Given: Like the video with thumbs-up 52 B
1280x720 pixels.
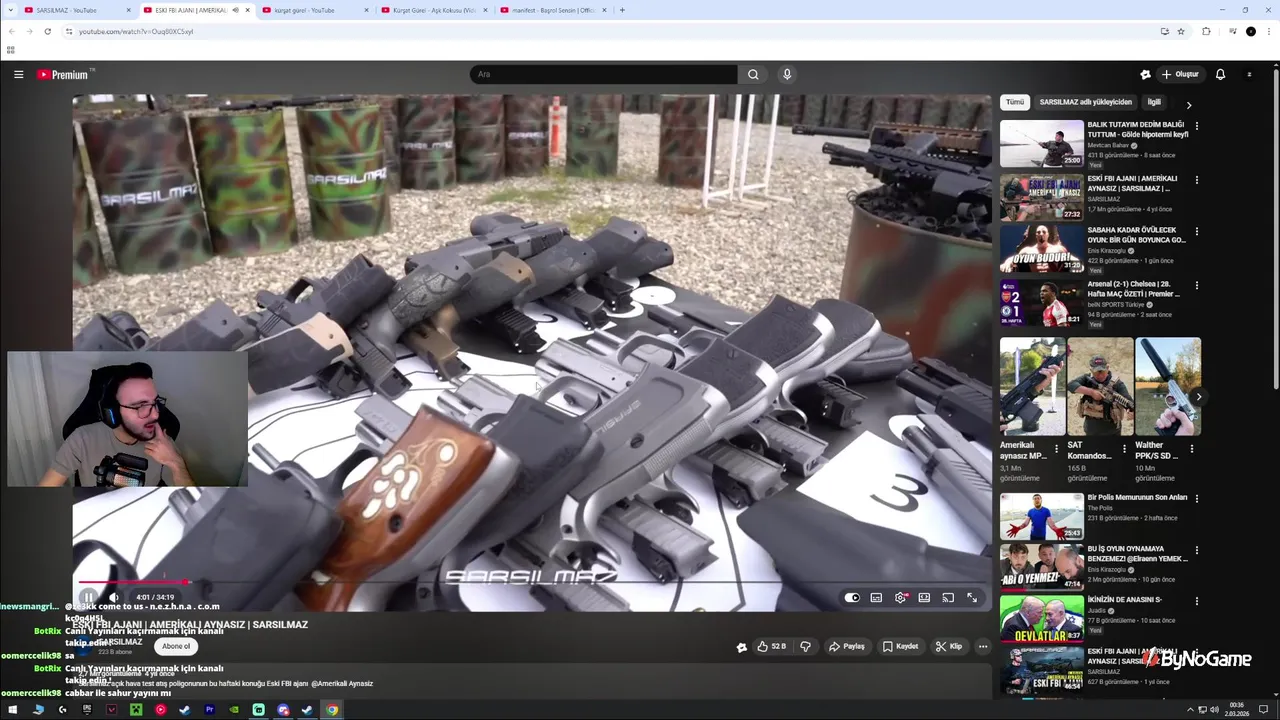Looking at the screenshot, I should tap(771, 646).
